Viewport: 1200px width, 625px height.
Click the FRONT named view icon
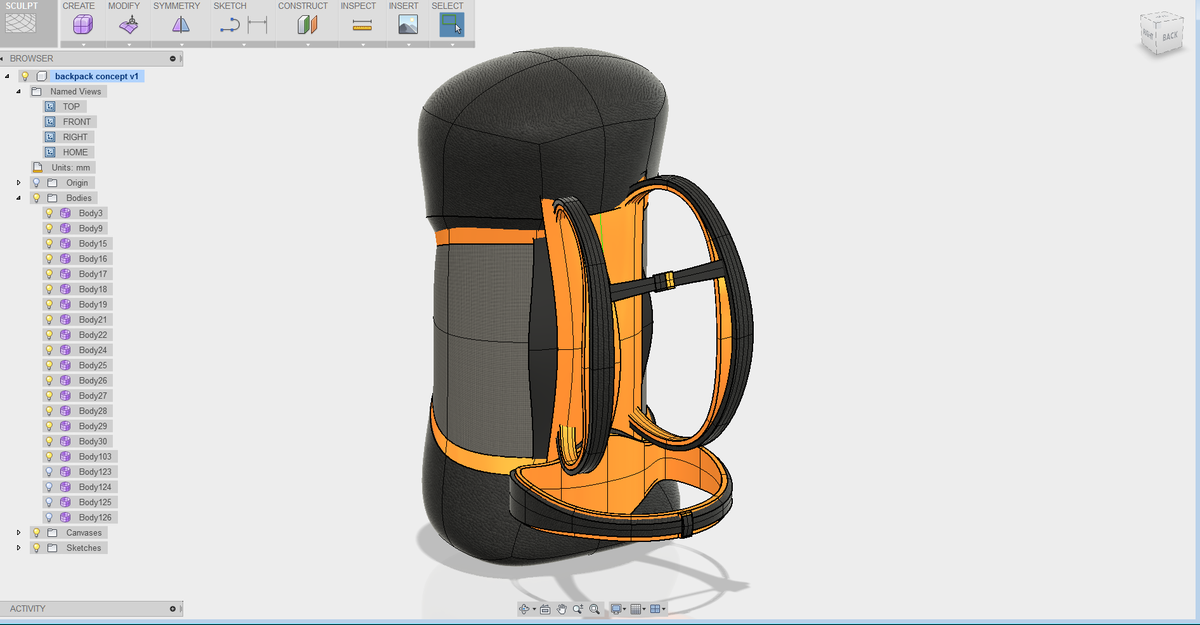[50, 122]
